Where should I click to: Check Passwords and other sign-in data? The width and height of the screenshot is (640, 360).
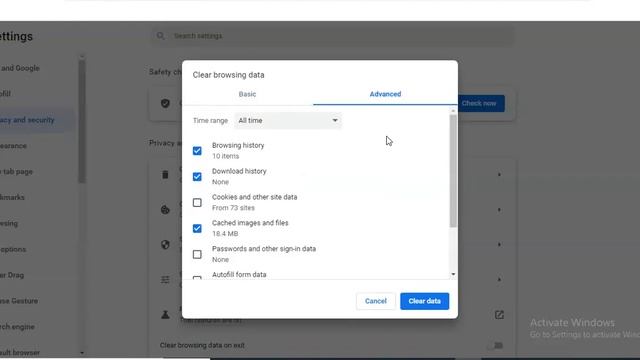[x=197, y=254]
